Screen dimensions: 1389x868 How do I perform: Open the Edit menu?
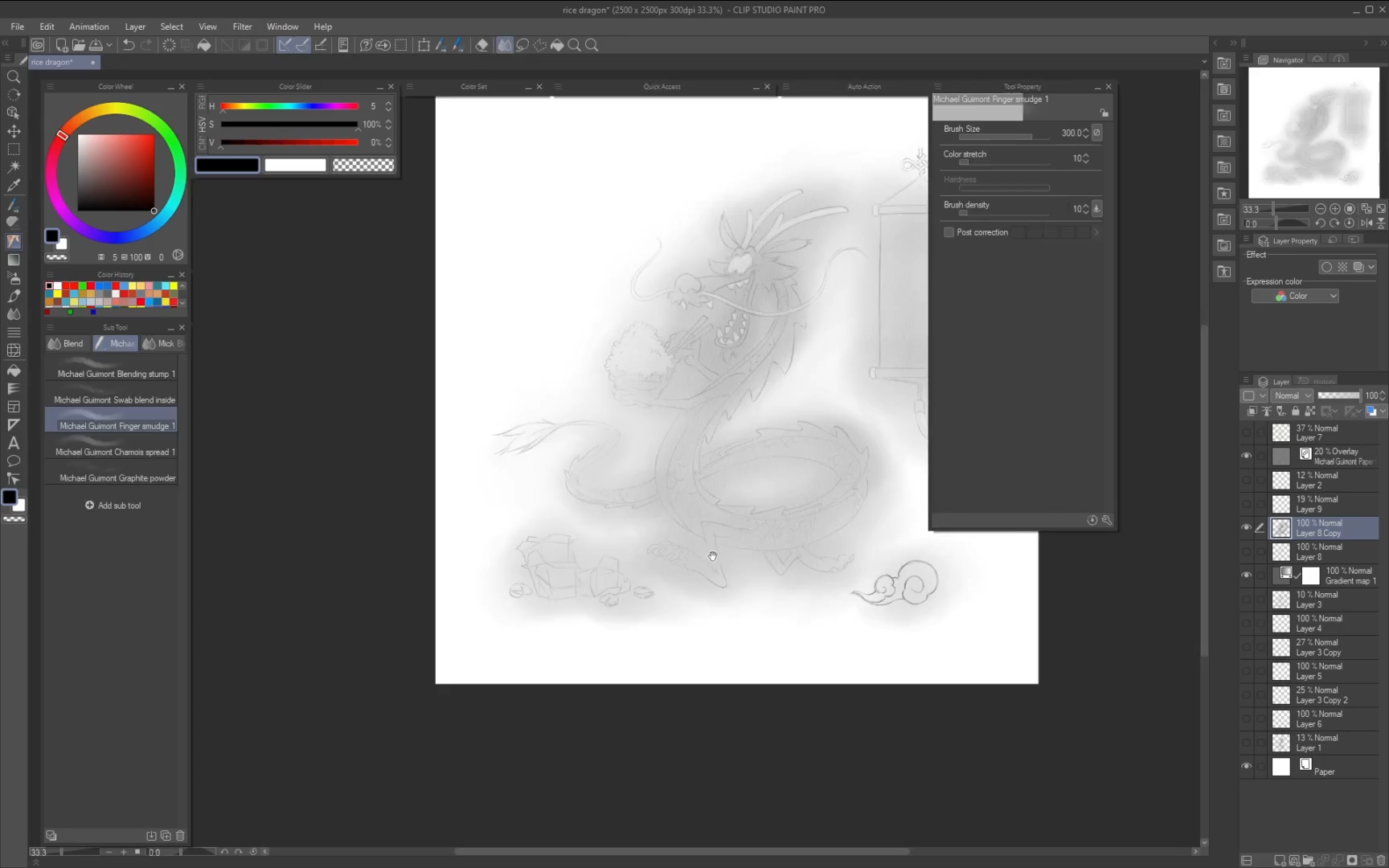[47, 27]
